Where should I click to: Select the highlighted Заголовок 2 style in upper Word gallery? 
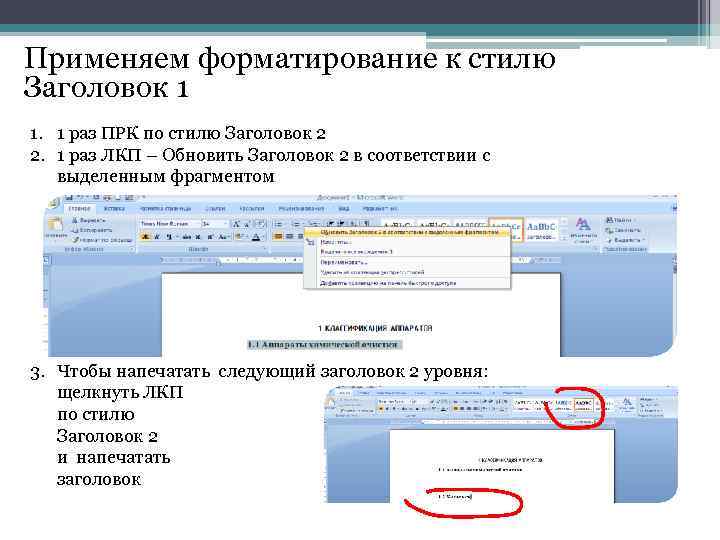(506, 231)
